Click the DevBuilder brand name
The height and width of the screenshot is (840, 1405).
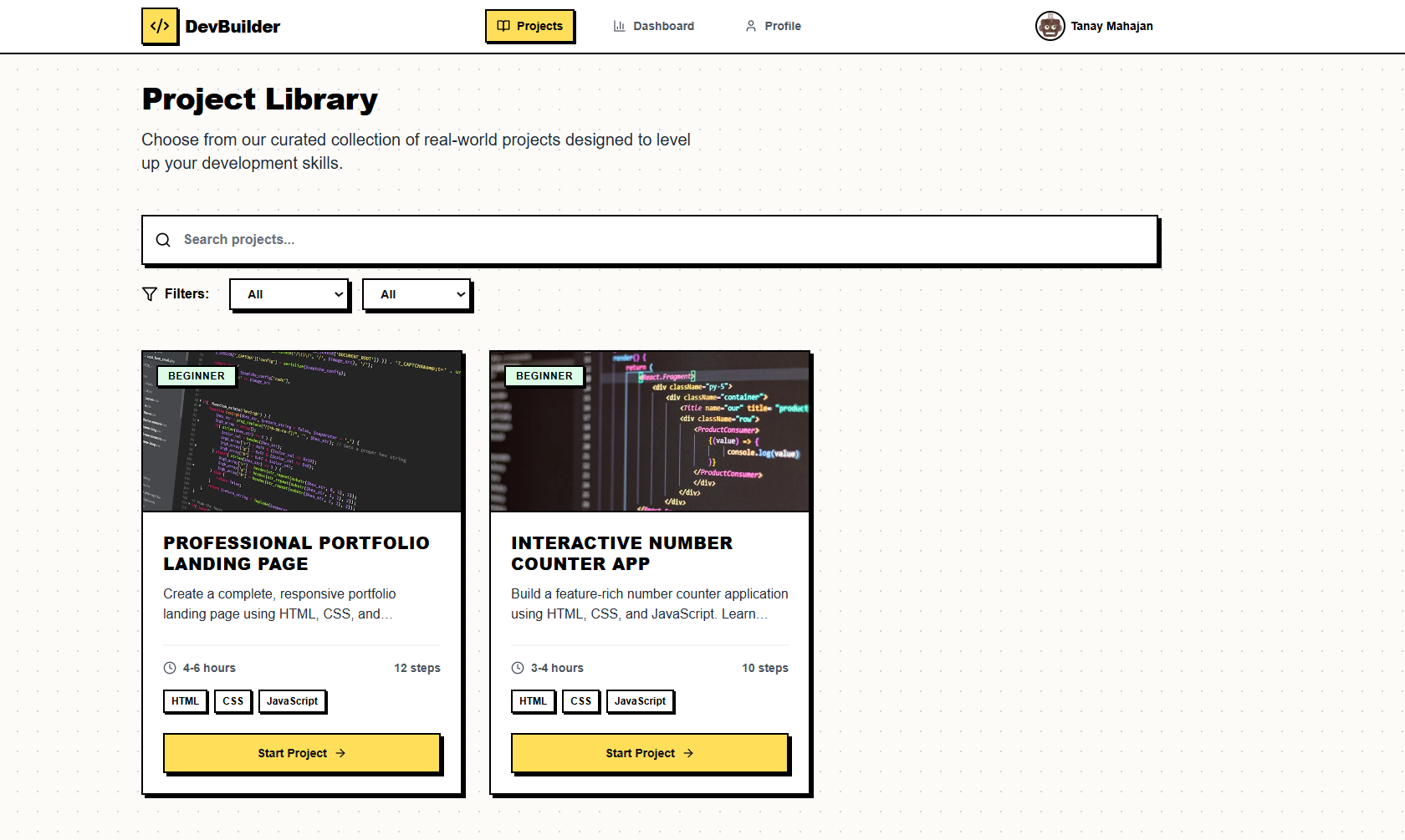(232, 27)
